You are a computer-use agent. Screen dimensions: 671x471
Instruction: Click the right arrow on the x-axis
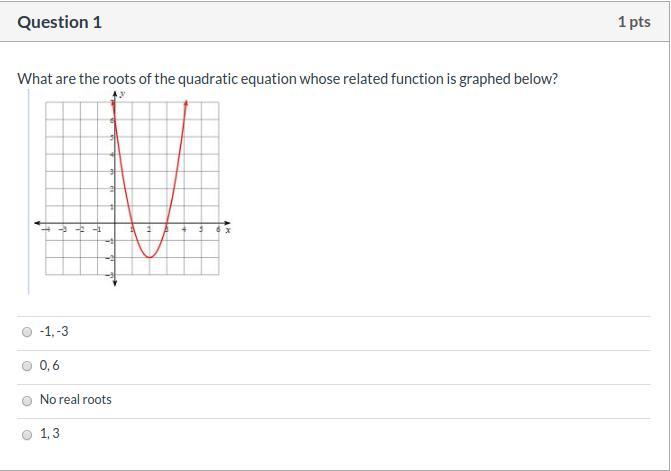click(x=227, y=223)
